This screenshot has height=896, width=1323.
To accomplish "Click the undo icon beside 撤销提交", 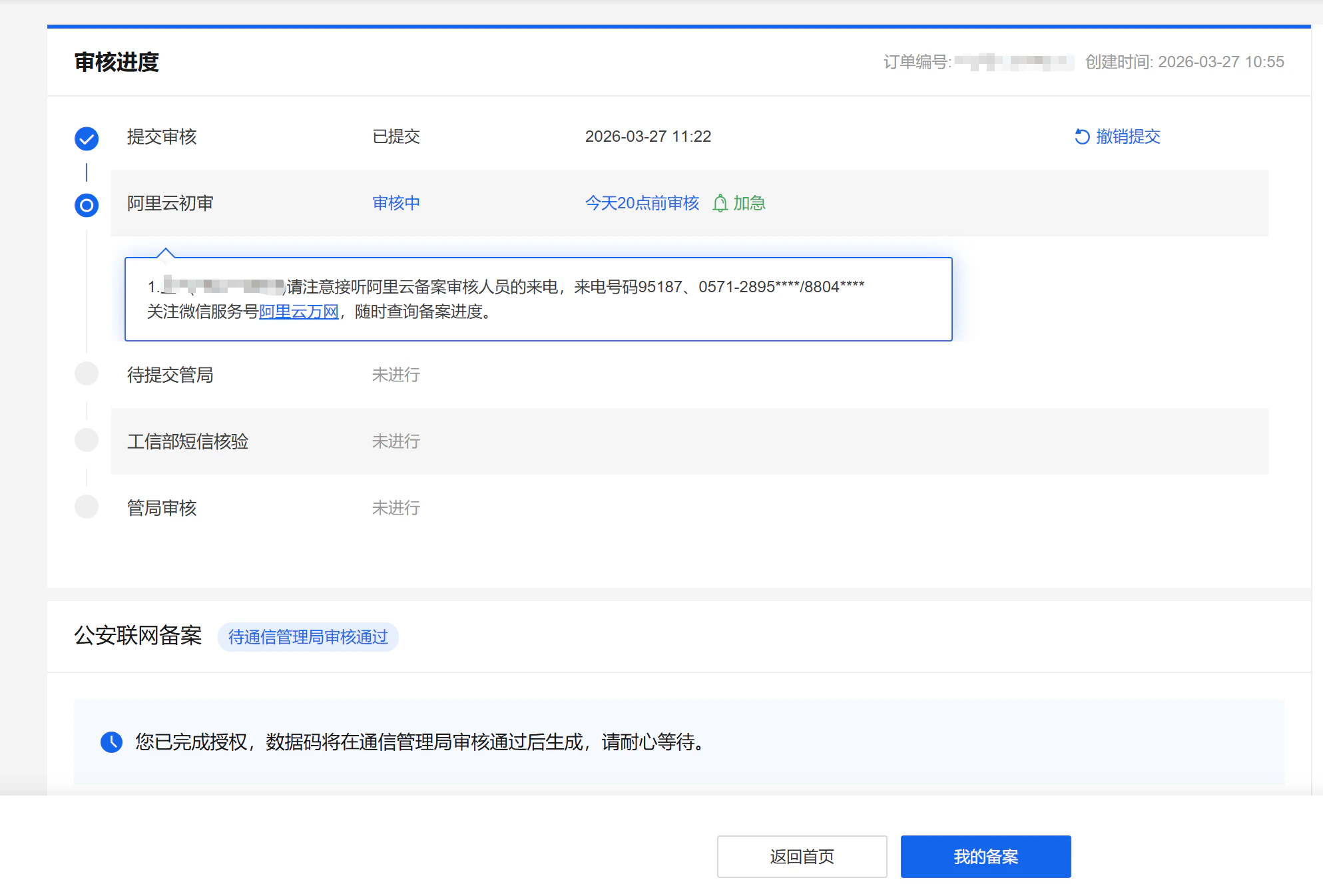I will (x=1082, y=137).
